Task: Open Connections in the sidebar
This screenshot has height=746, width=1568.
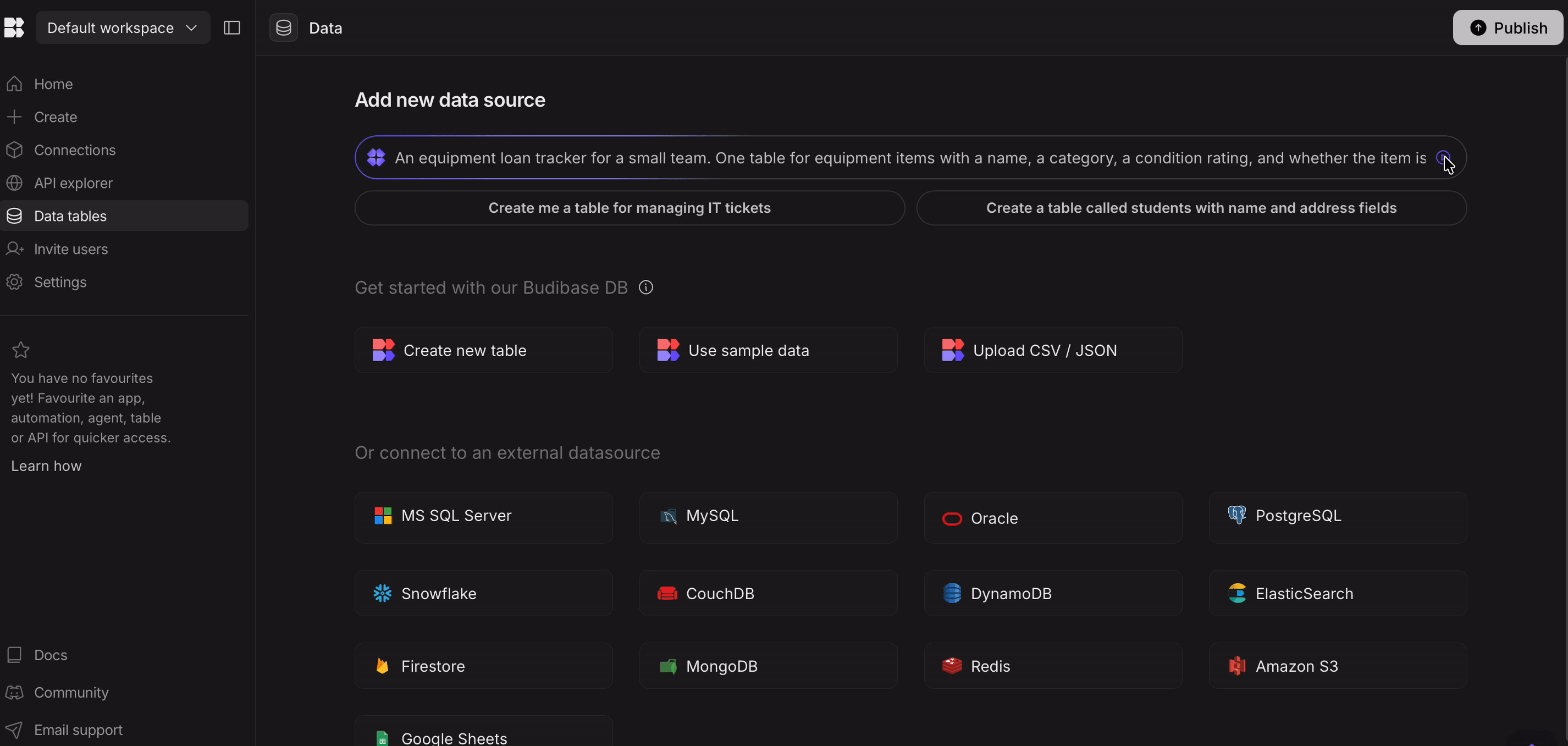Action: (124, 150)
